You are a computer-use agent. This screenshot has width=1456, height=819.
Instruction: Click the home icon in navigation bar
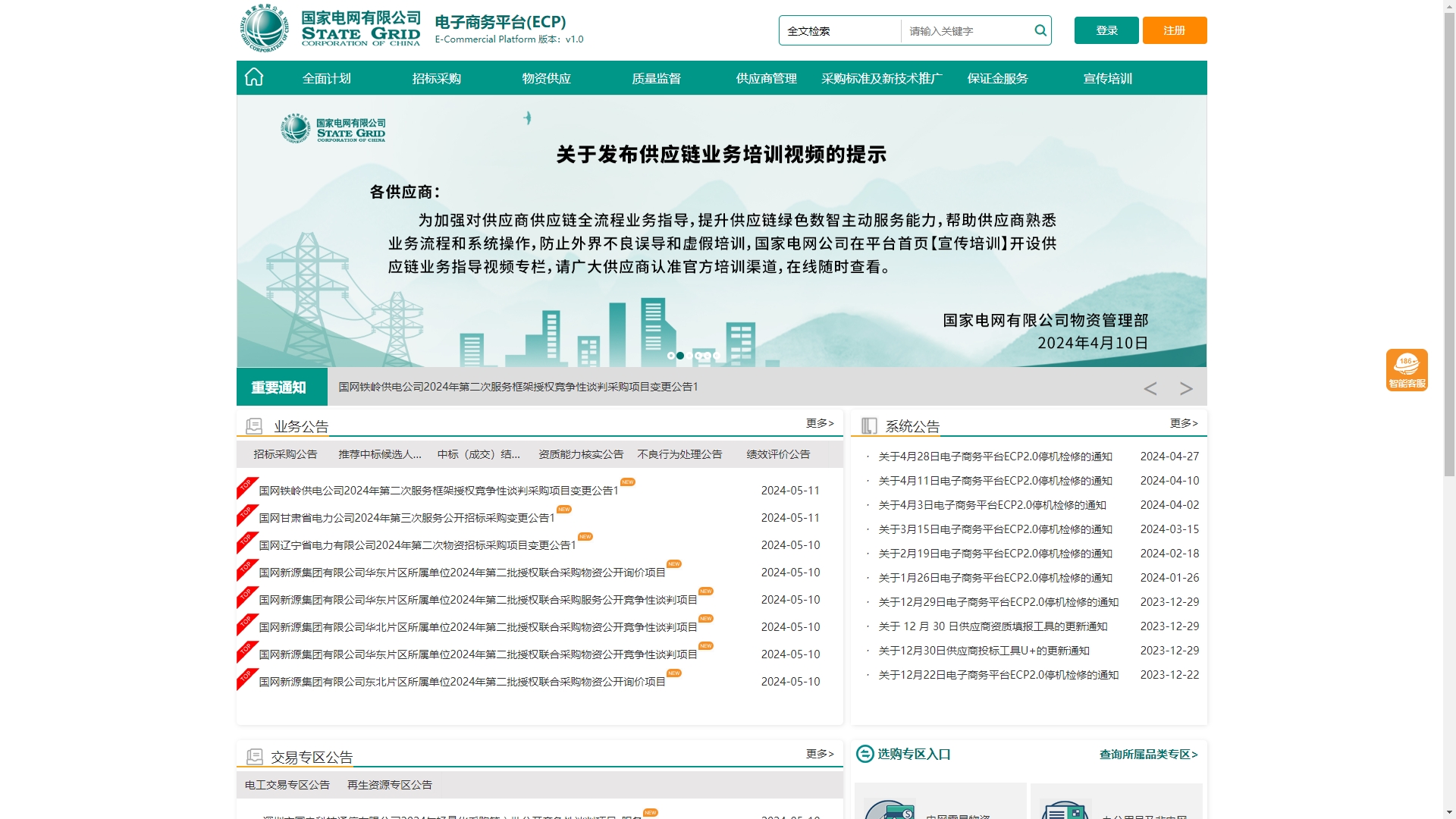254,77
